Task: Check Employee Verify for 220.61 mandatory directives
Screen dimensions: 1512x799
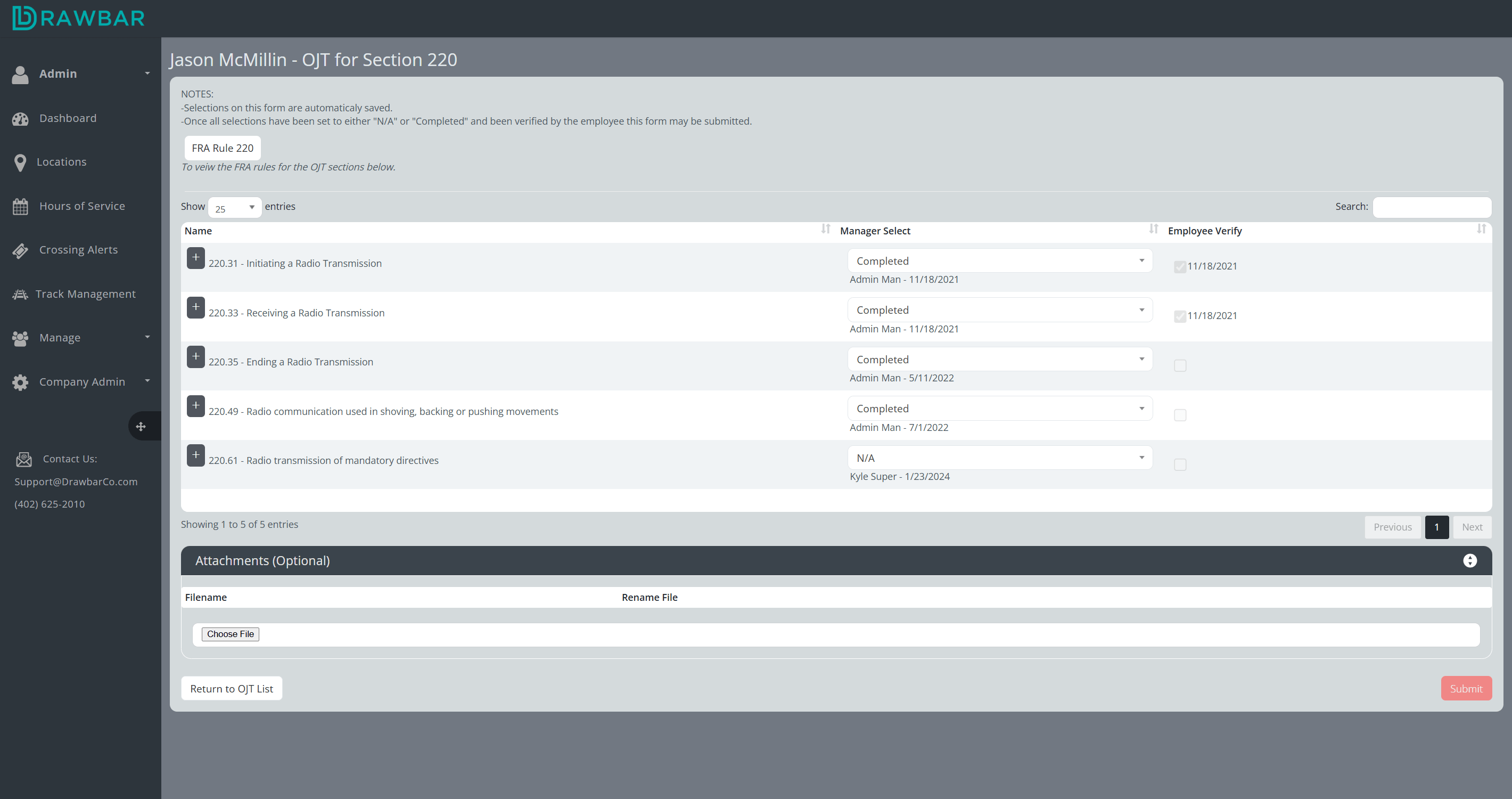Action: 1180,464
